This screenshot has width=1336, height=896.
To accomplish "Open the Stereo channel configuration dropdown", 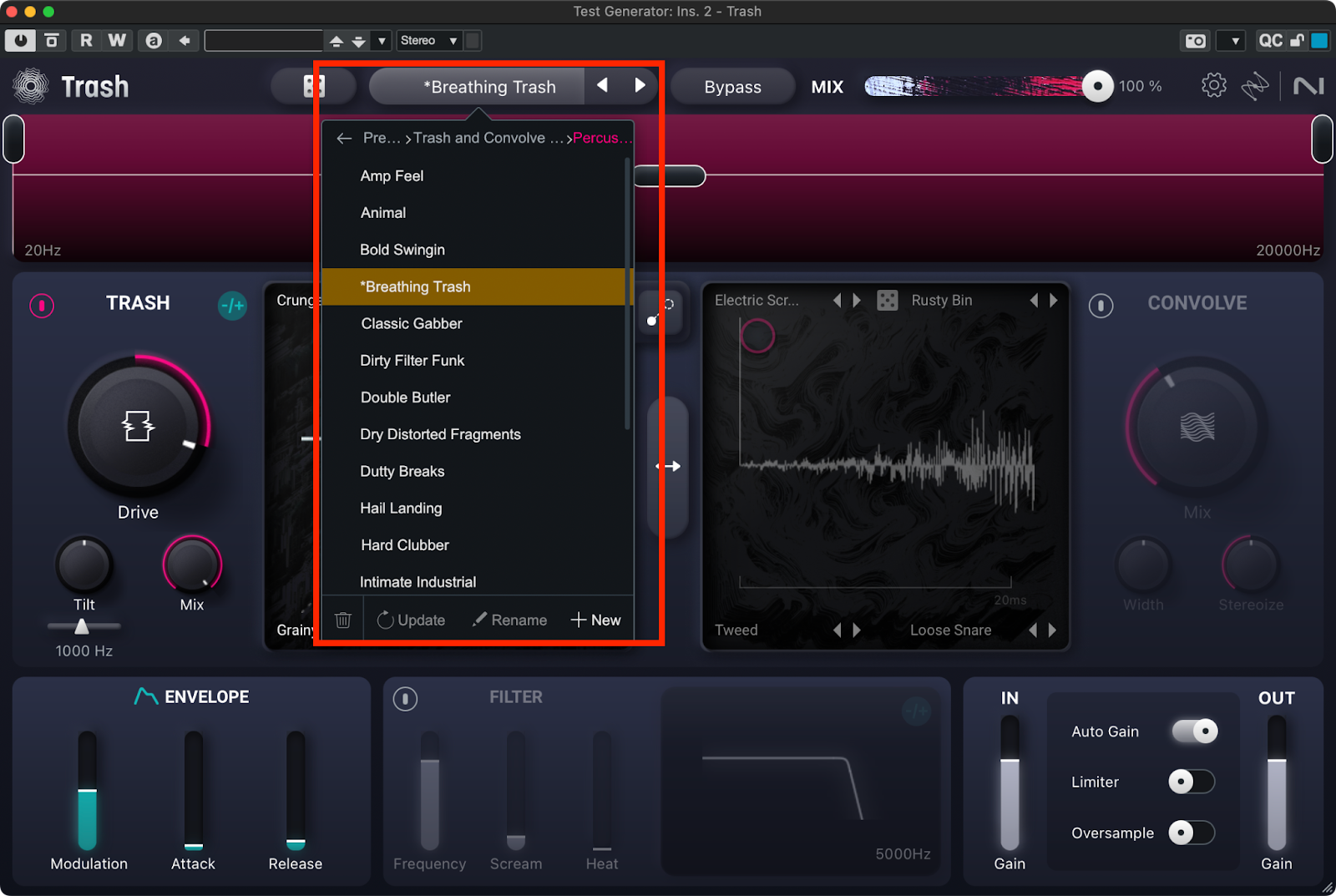I will pyautogui.click(x=428, y=40).
